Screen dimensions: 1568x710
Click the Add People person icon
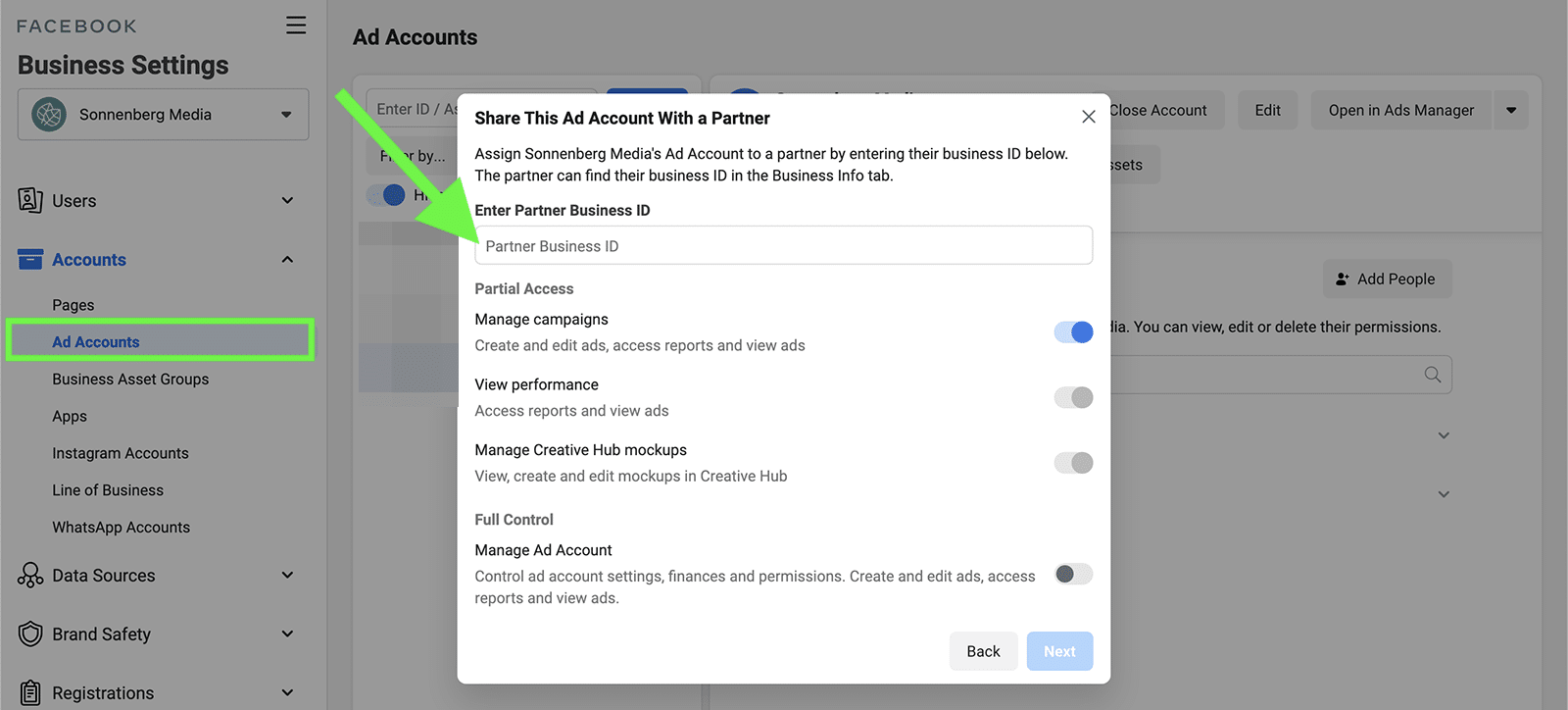click(1342, 279)
